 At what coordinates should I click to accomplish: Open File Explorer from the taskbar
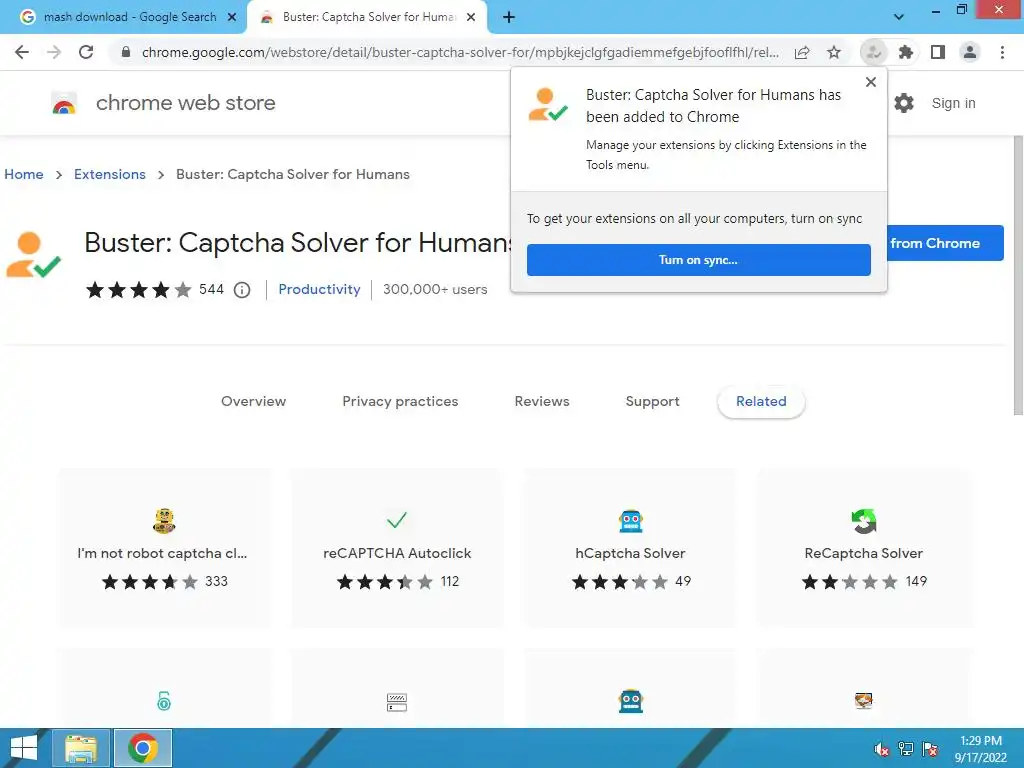click(x=81, y=748)
